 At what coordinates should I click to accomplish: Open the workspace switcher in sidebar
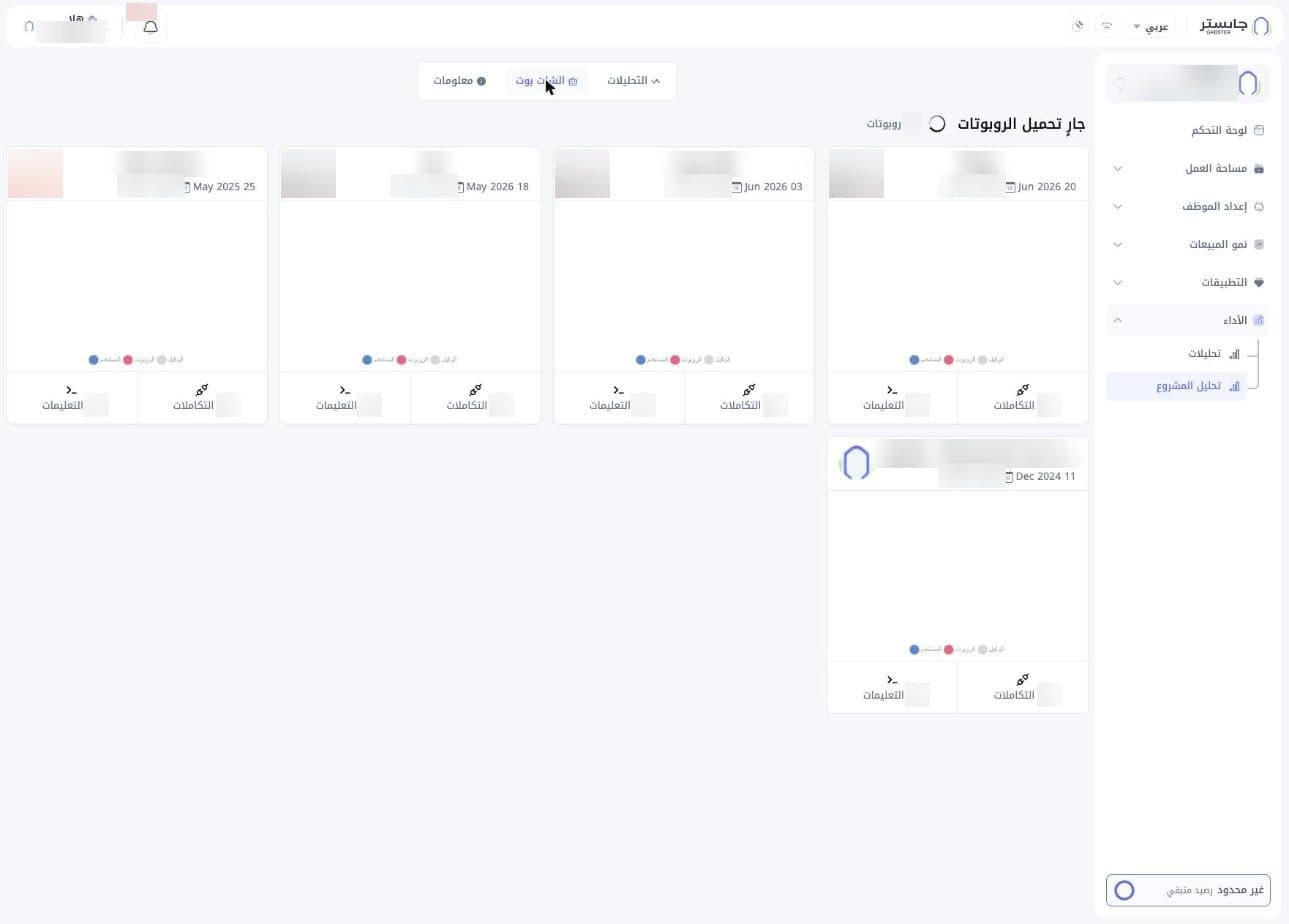tap(1188, 83)
